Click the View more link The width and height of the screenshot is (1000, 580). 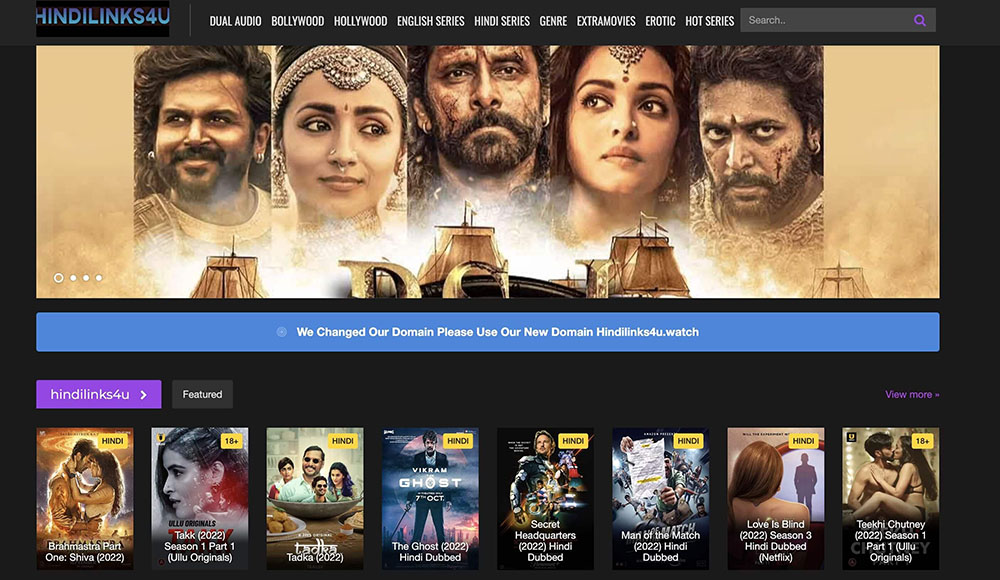pyautogui.click(x=911, y=394)
